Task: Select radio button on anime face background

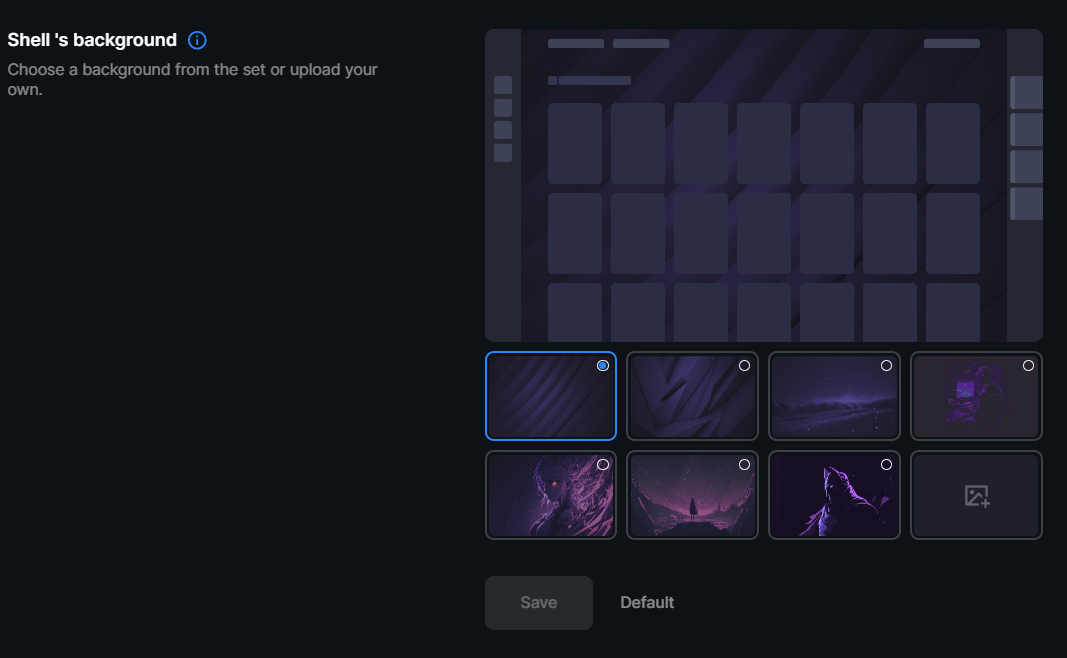Action: [x=603, y=465]
